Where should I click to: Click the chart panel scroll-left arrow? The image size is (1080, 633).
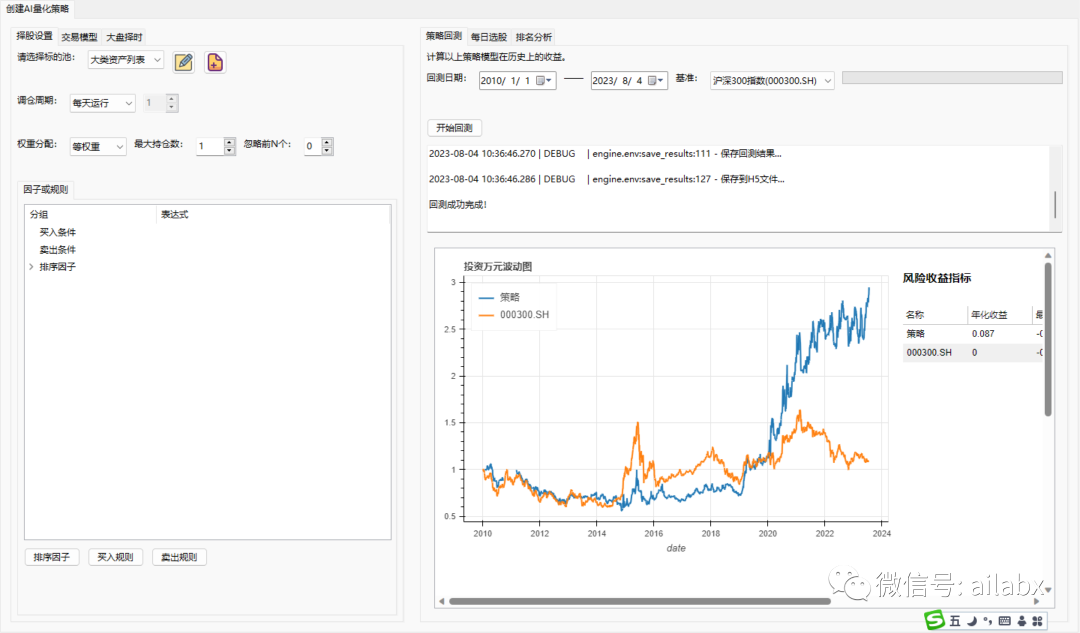click(x=442, y=601)
